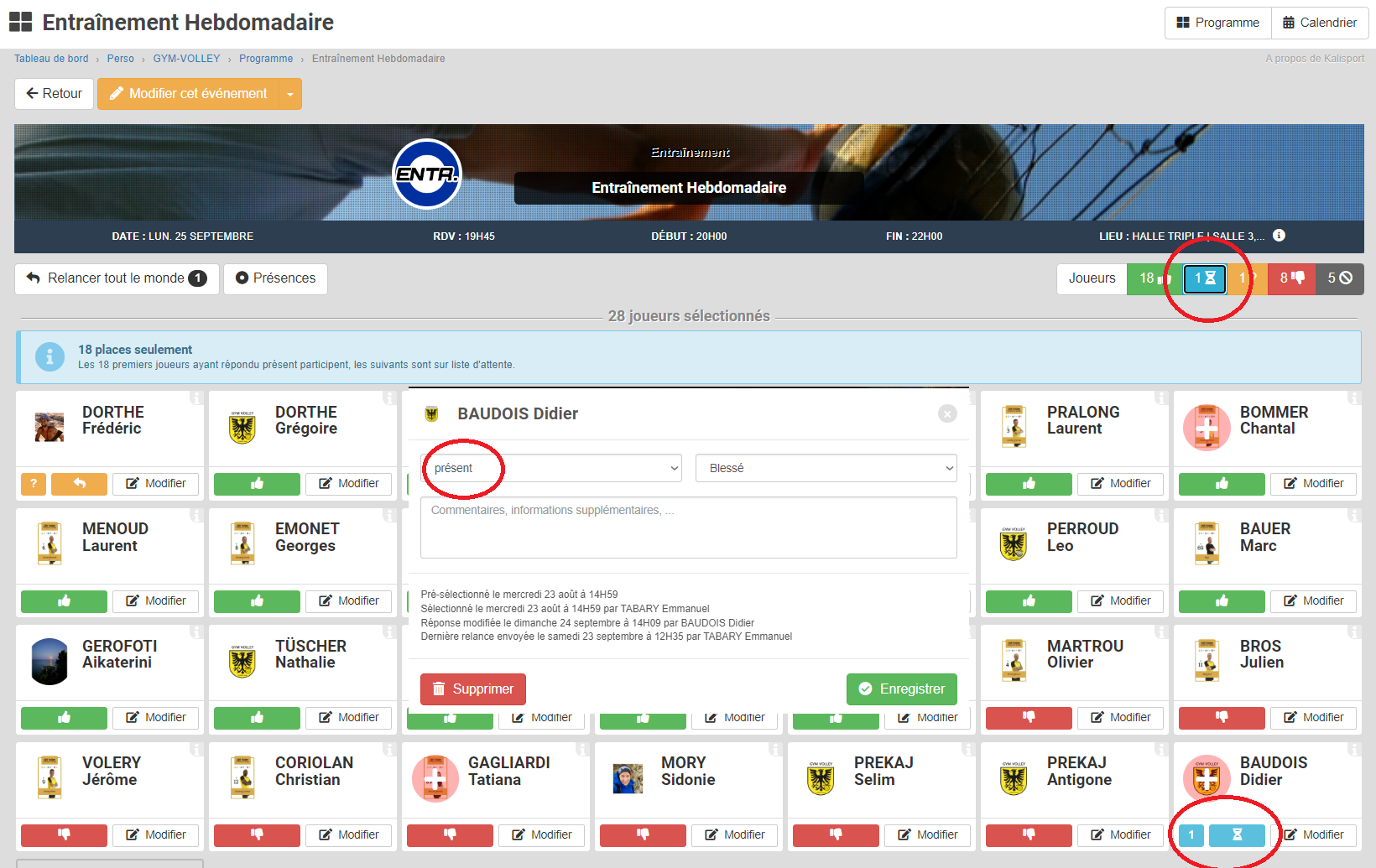1376x868 pixels.
Task: Switch to the Programme view
Action: point(1218,23)
